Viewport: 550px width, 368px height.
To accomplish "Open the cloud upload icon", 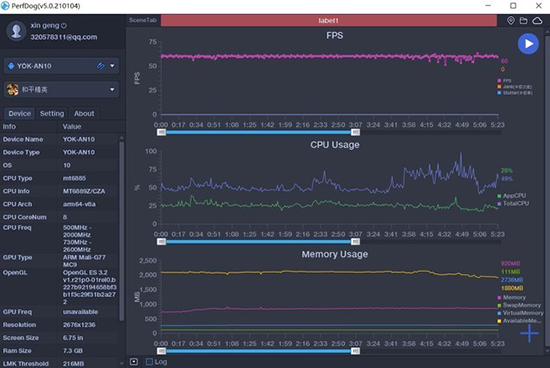I will 537,21.
